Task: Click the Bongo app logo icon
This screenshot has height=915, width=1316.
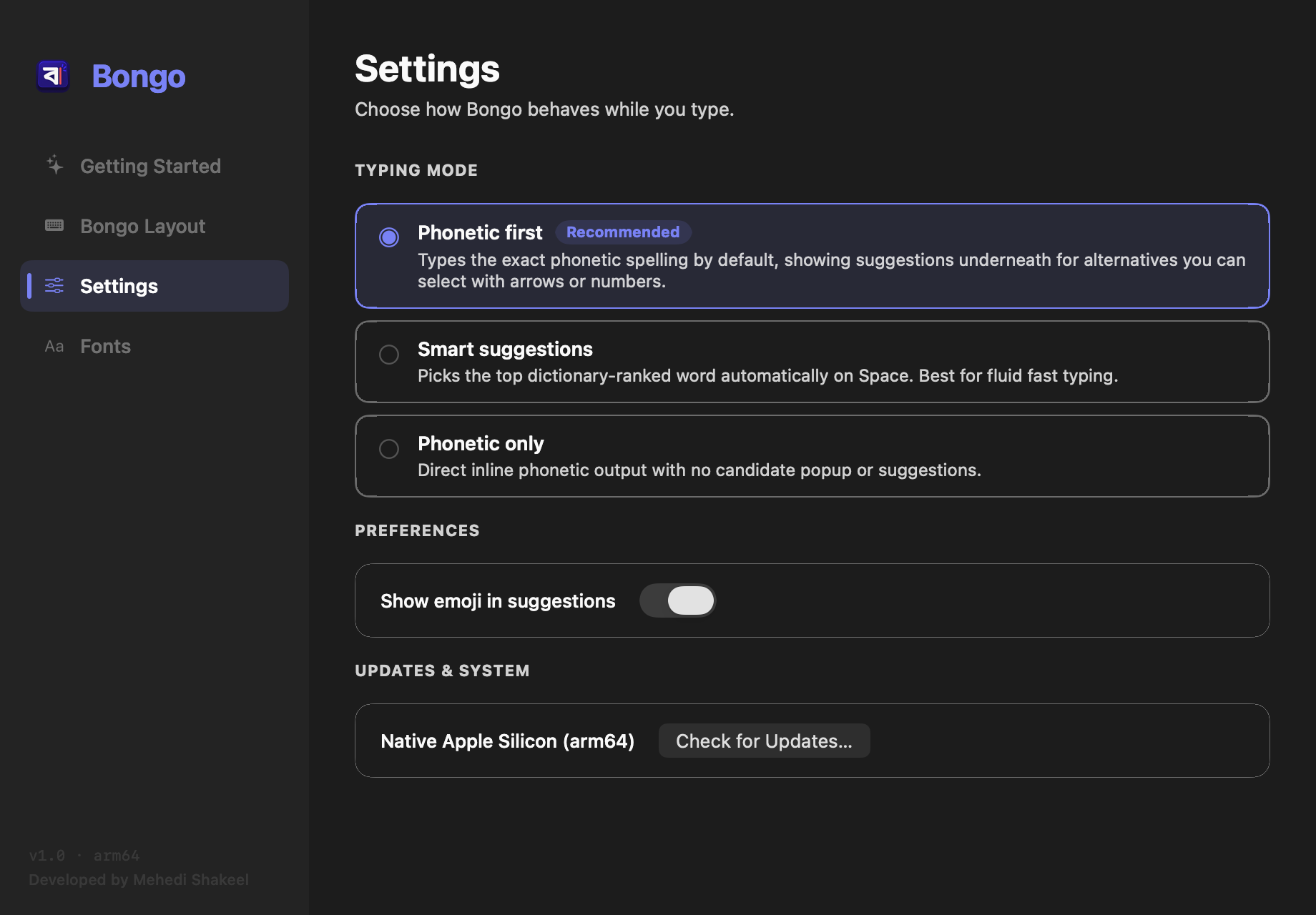Action: tap(53, 76)
